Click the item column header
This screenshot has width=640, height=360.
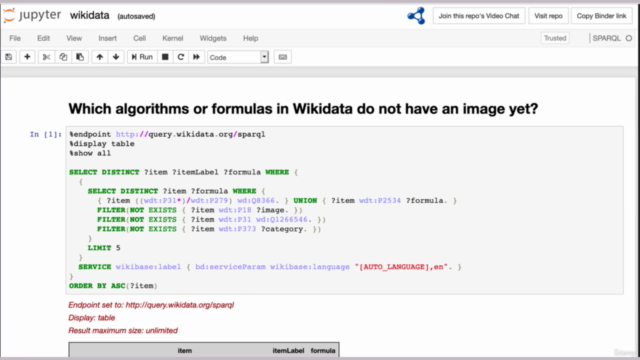coord(184,351)
